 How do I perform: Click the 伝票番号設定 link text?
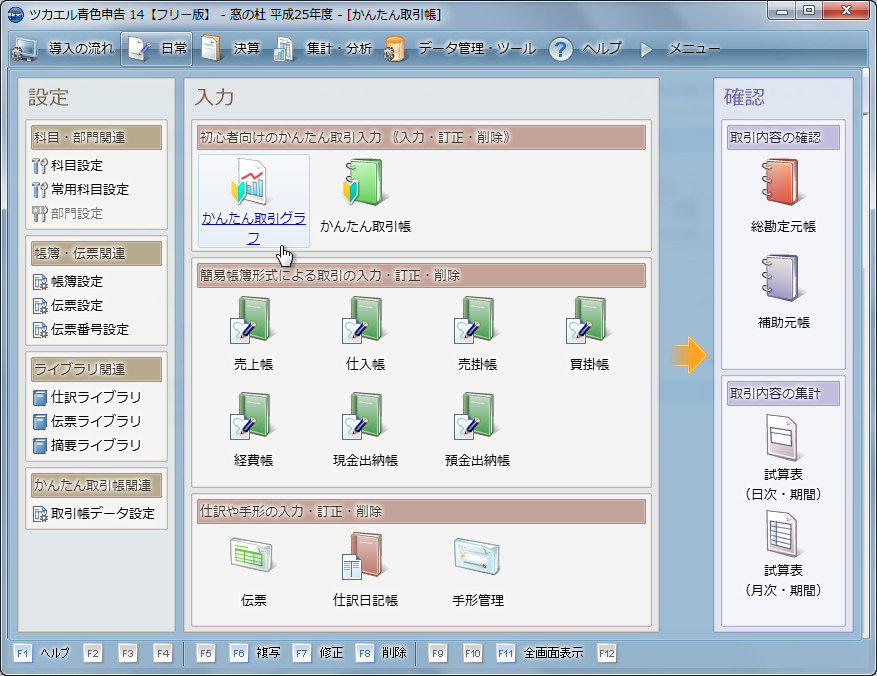point(90,330)
